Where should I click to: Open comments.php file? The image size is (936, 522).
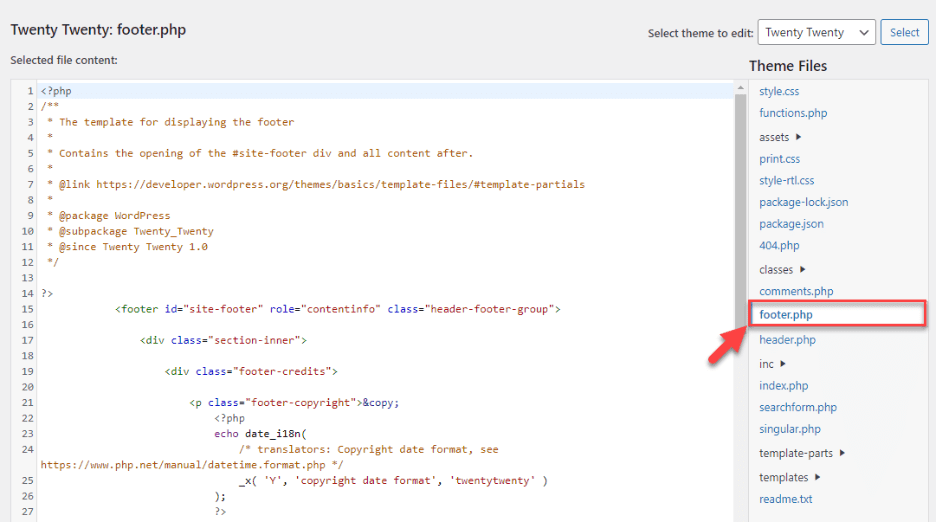coord(796,292)
